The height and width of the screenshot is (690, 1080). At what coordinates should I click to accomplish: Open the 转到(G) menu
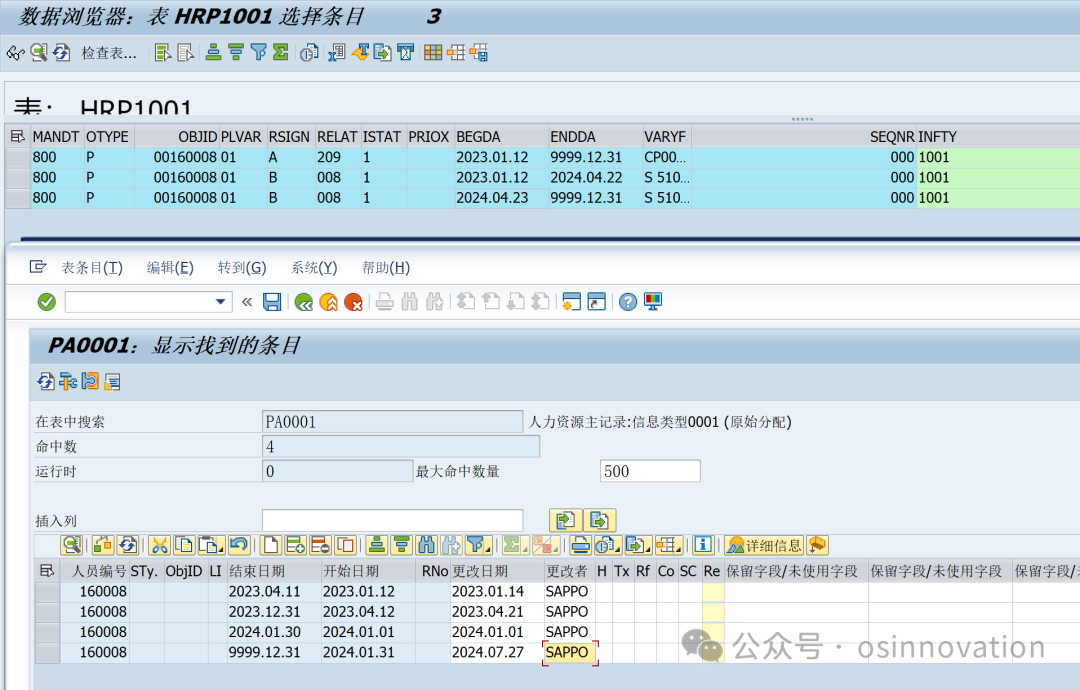click(x=240, y=267)
